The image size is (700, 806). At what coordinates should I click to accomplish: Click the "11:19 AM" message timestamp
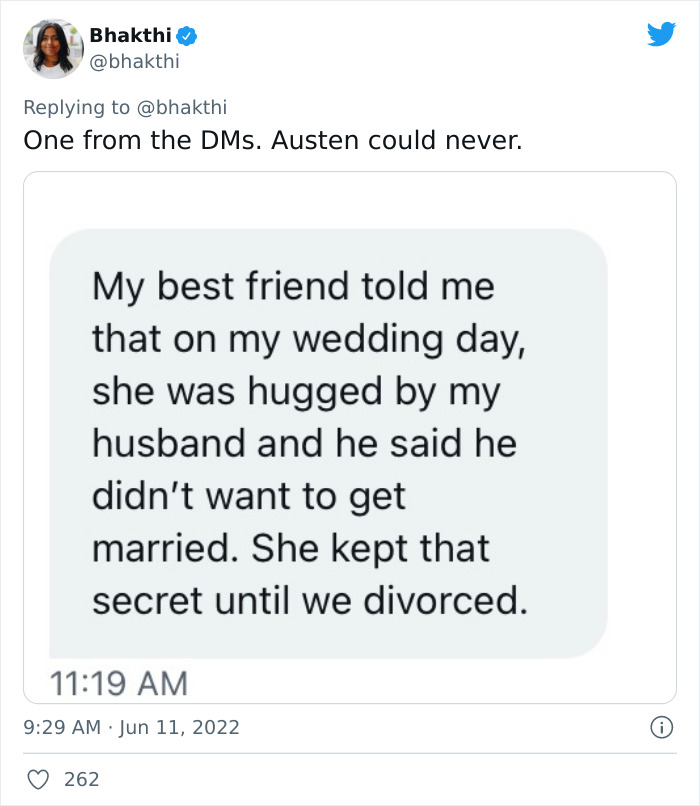(x=118, y=683)
